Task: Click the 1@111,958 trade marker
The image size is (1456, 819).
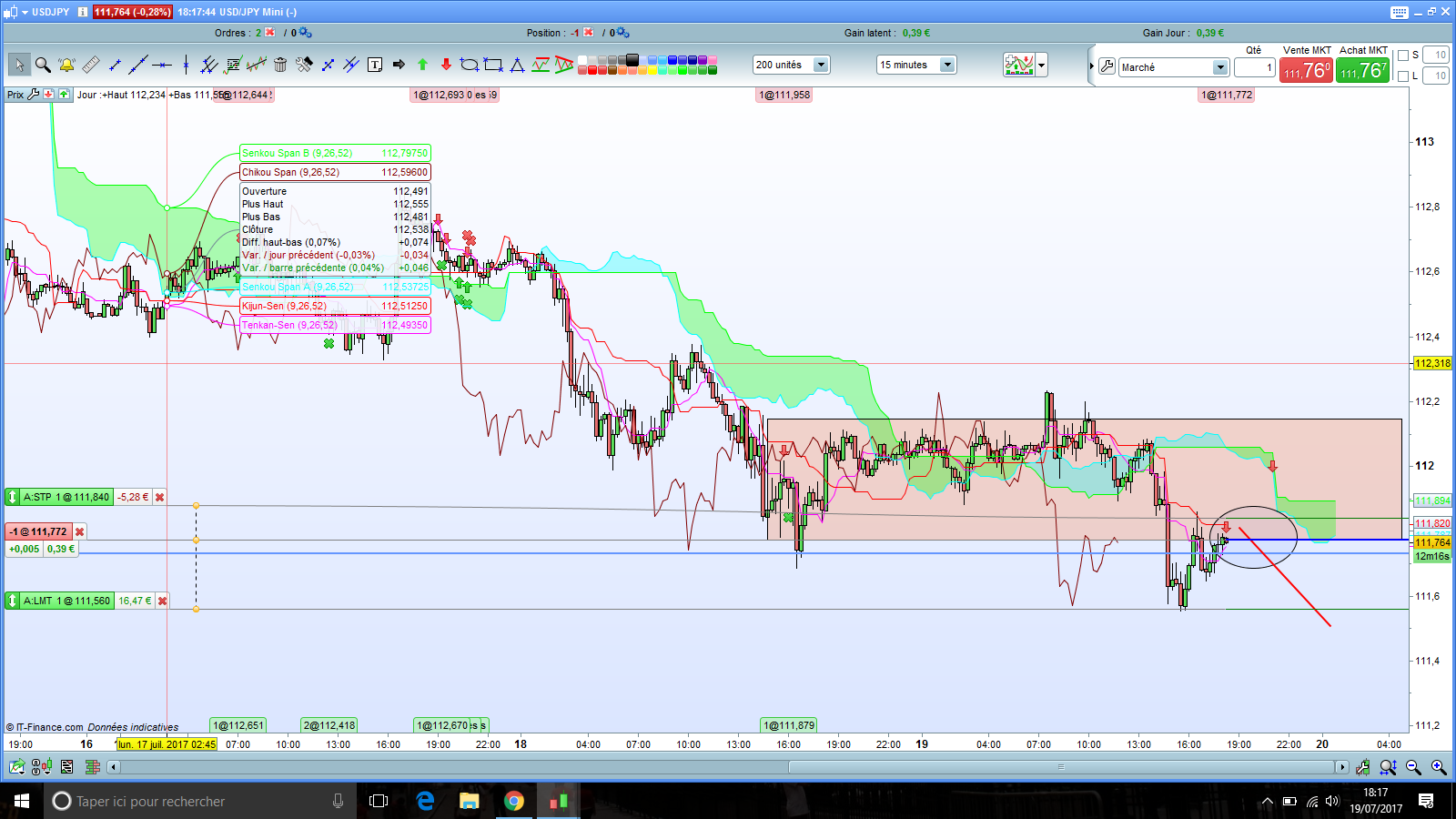Action: [x=784, y=95]
